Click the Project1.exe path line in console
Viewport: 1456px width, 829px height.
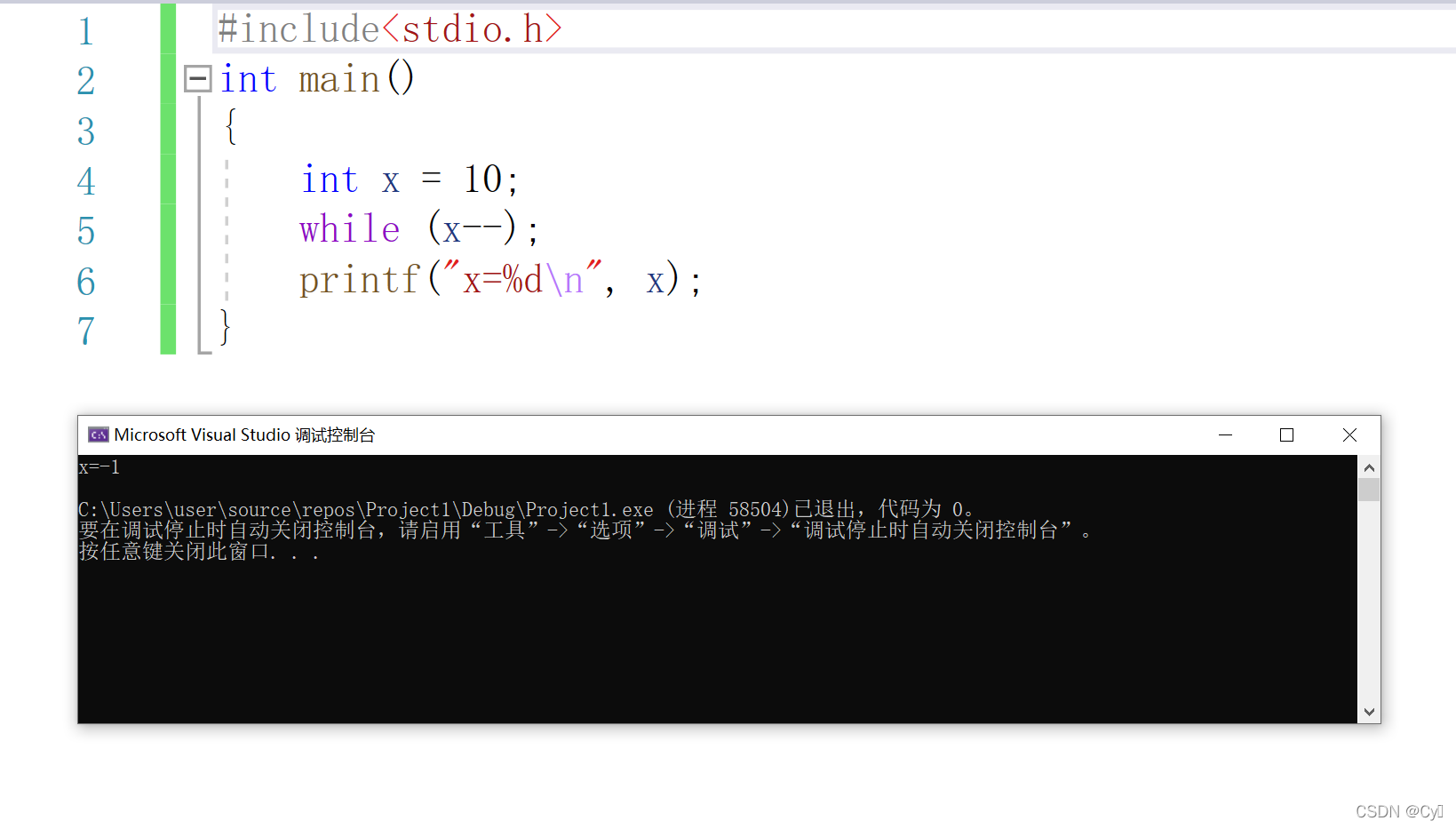[526, 509]
